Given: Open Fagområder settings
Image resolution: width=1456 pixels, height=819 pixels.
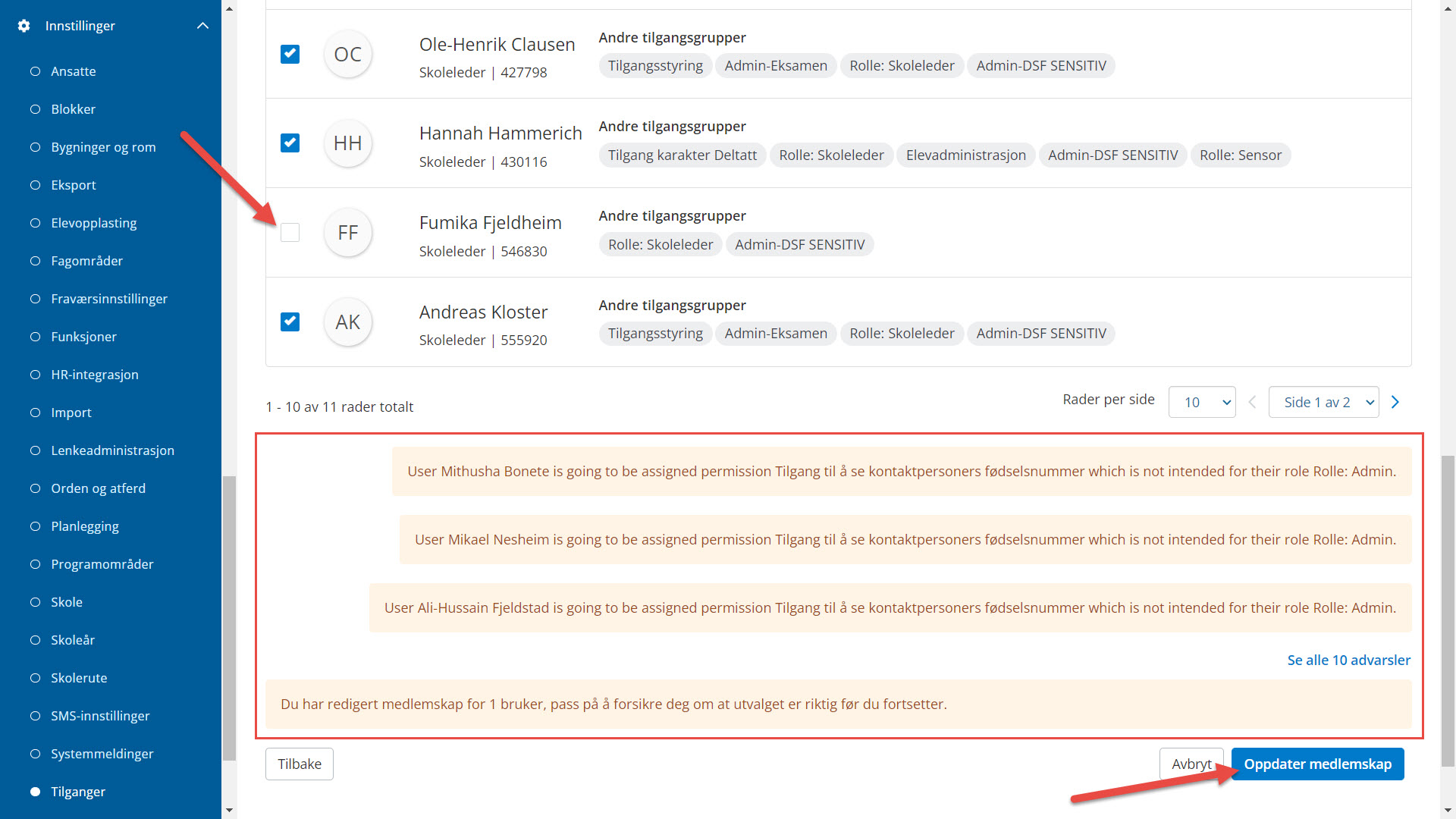Looking at the screenshot, I should tap(86, 261).
